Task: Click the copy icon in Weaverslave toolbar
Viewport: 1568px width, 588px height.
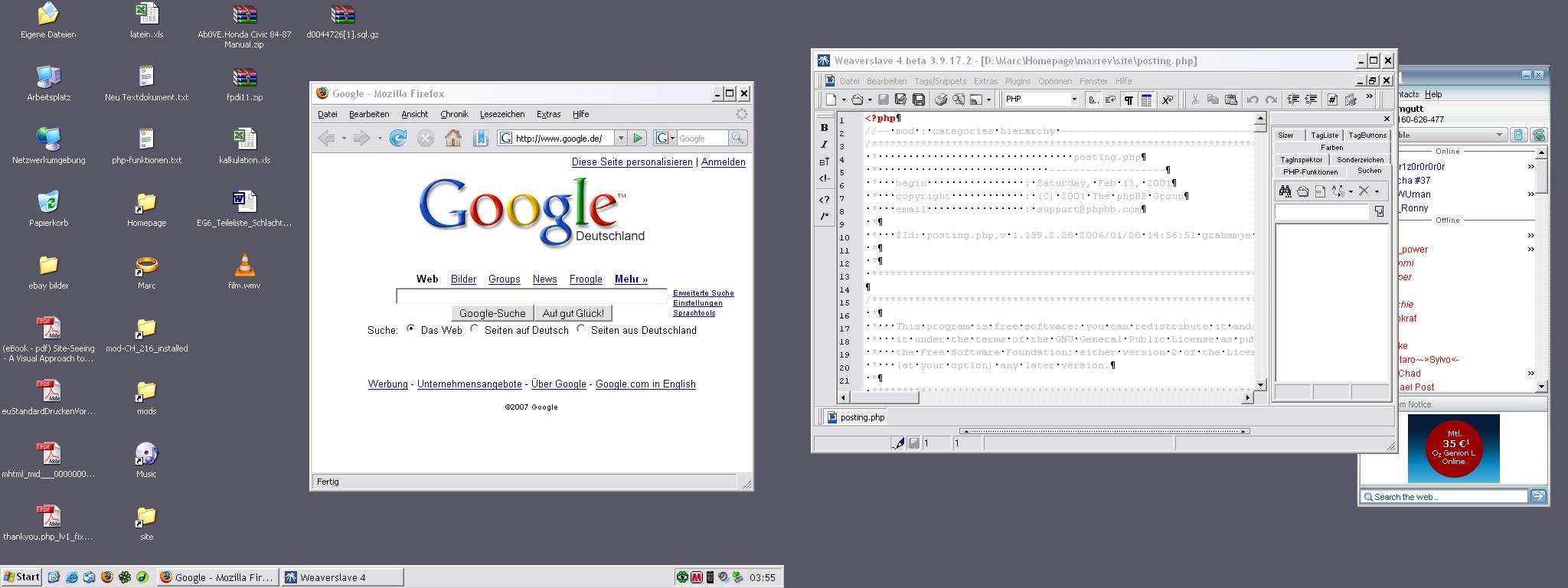Action: tap(1213, 100)
